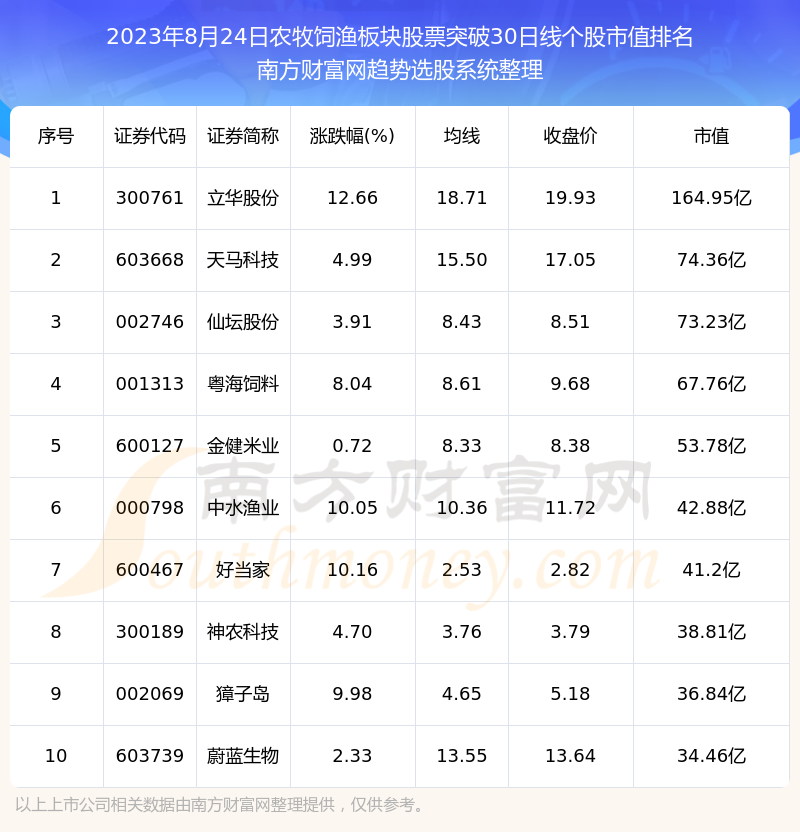Click the 证券简称 column header
The height and width of the screenshot is (832, 800).
click(243, 136)
